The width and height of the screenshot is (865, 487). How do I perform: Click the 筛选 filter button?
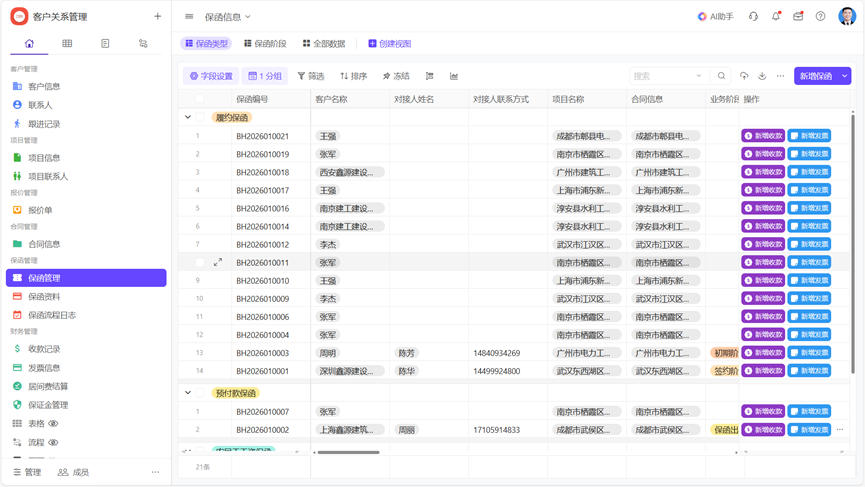click(311, 76)
